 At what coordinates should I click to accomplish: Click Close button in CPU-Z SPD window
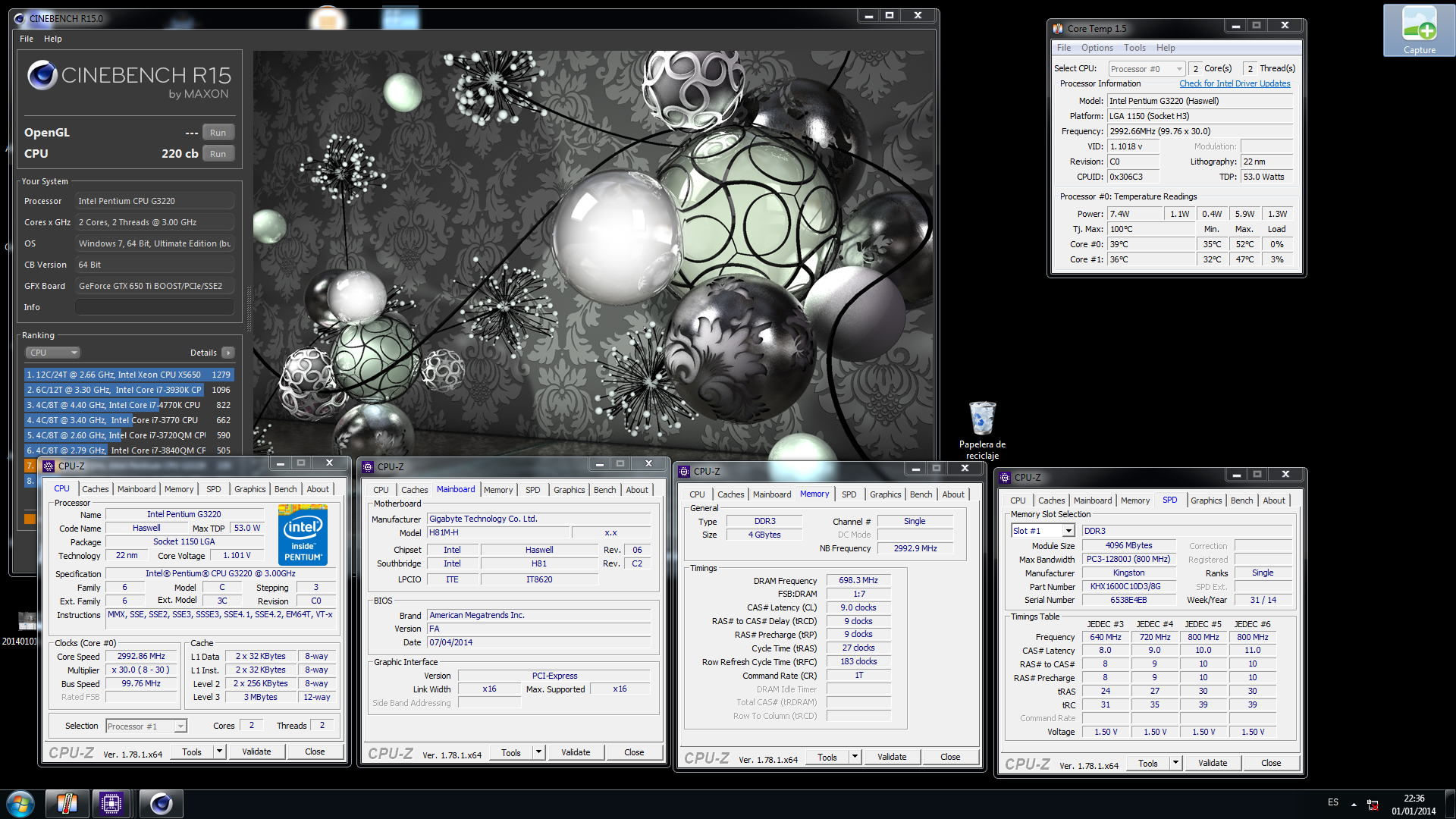coord(1271,763)
